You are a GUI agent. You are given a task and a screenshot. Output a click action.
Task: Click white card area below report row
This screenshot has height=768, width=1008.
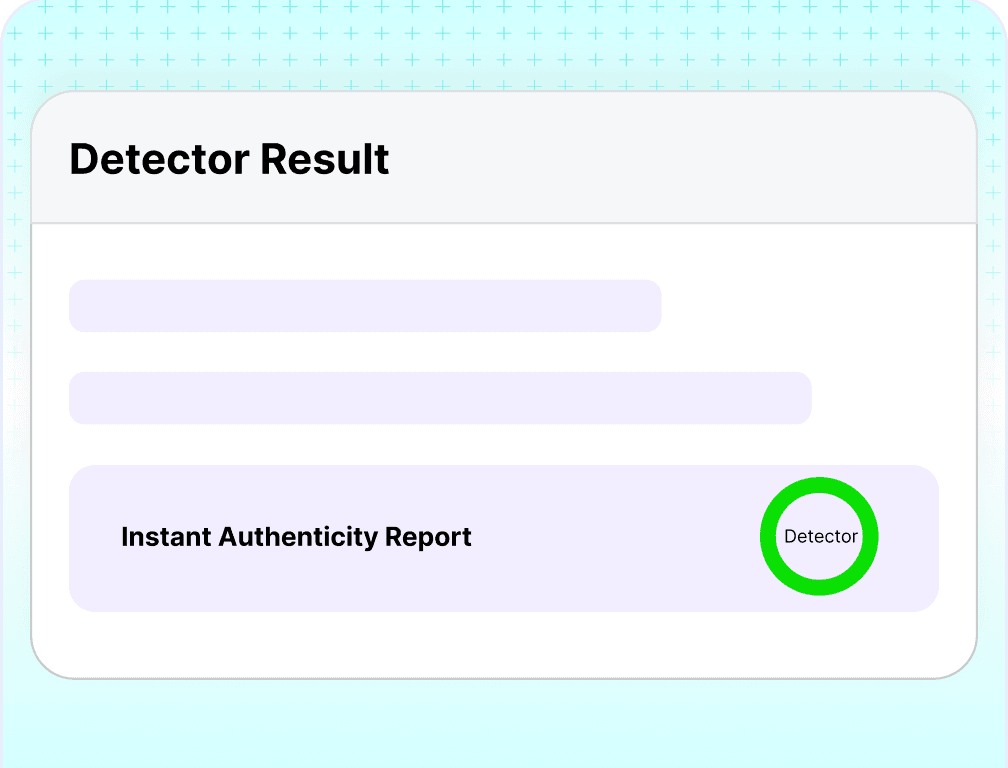click(x=504, y=643)
